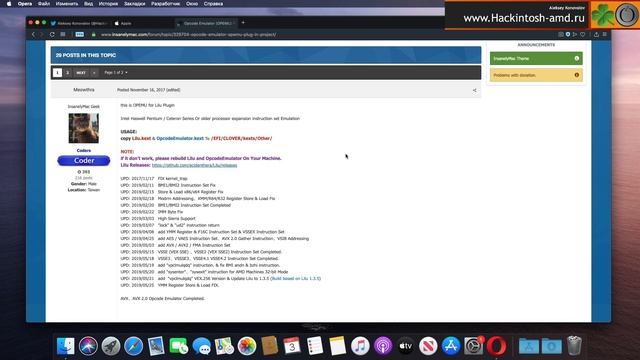Open the Page 1 of 2 dropdown
The image size is (640, 360).
(116, 73)
